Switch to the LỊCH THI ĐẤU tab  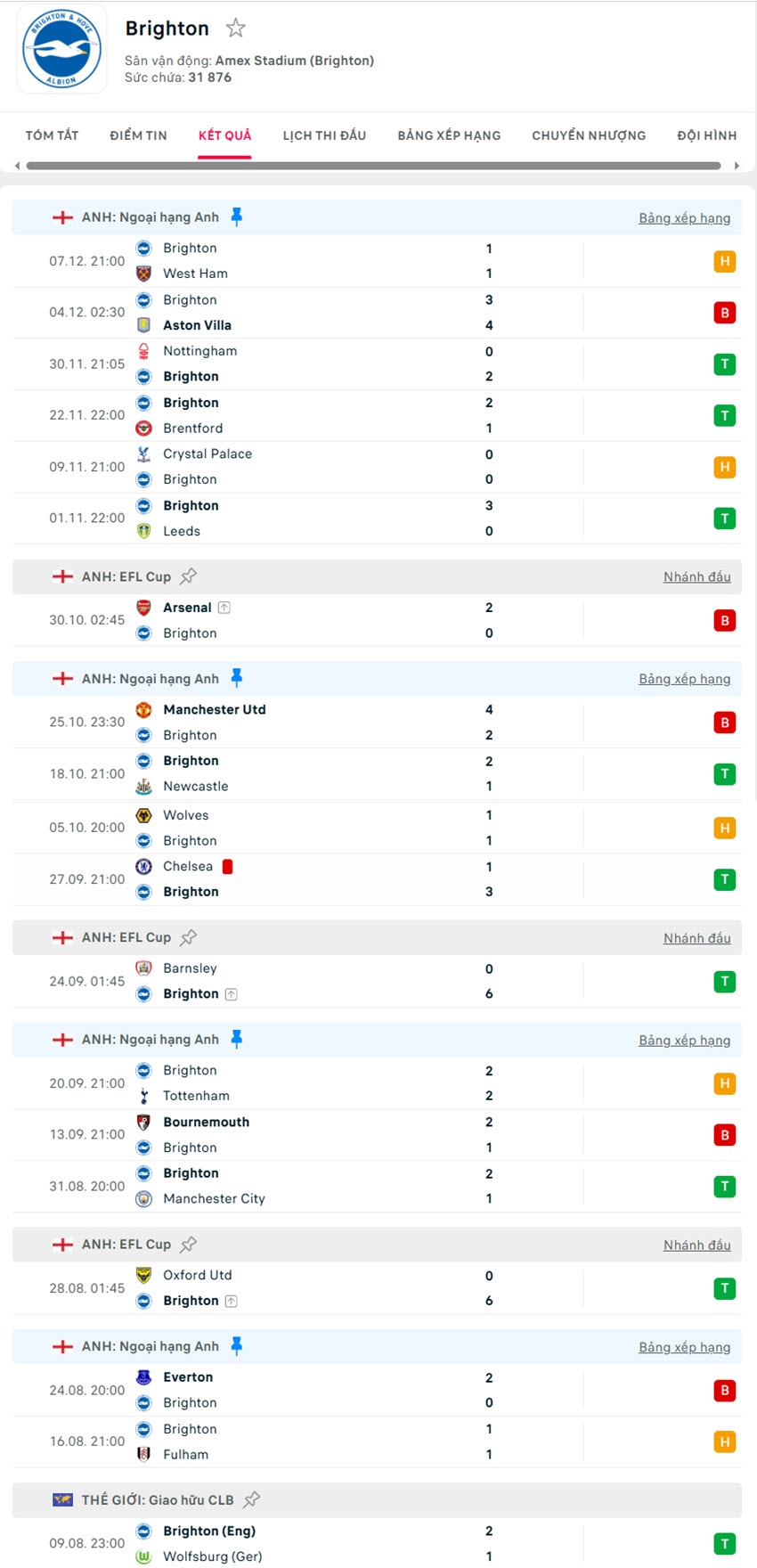coord(324,135)
